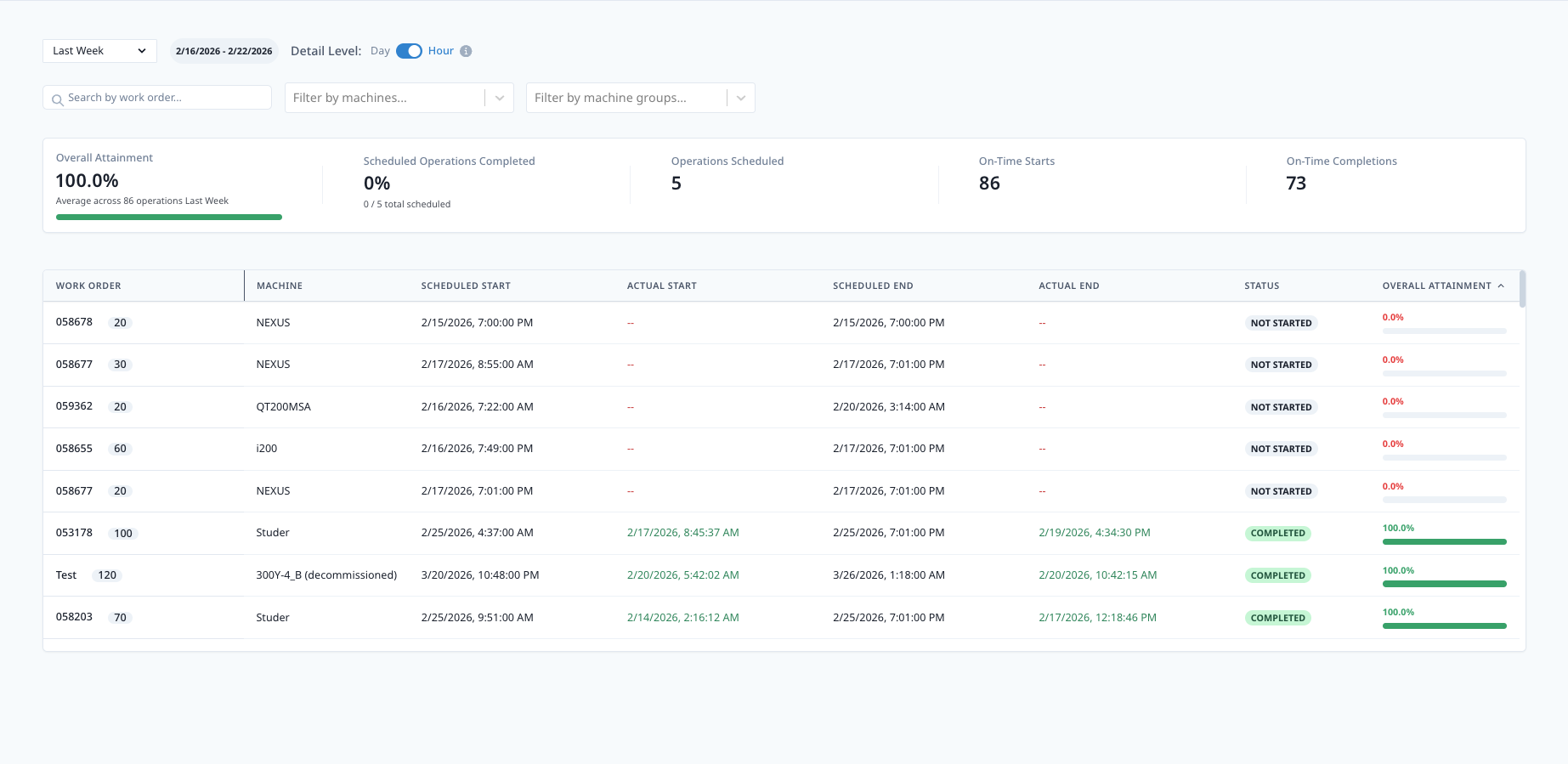Click the search magnifier icon

click(57, 99)
